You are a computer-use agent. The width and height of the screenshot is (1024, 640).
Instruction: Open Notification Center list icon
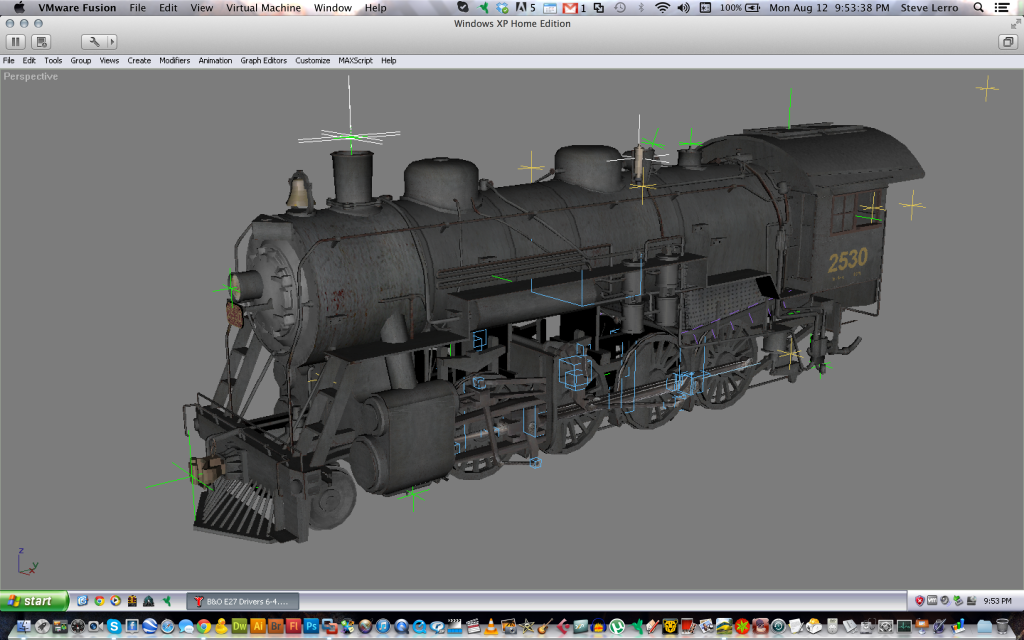click(x=1002, y=8)
